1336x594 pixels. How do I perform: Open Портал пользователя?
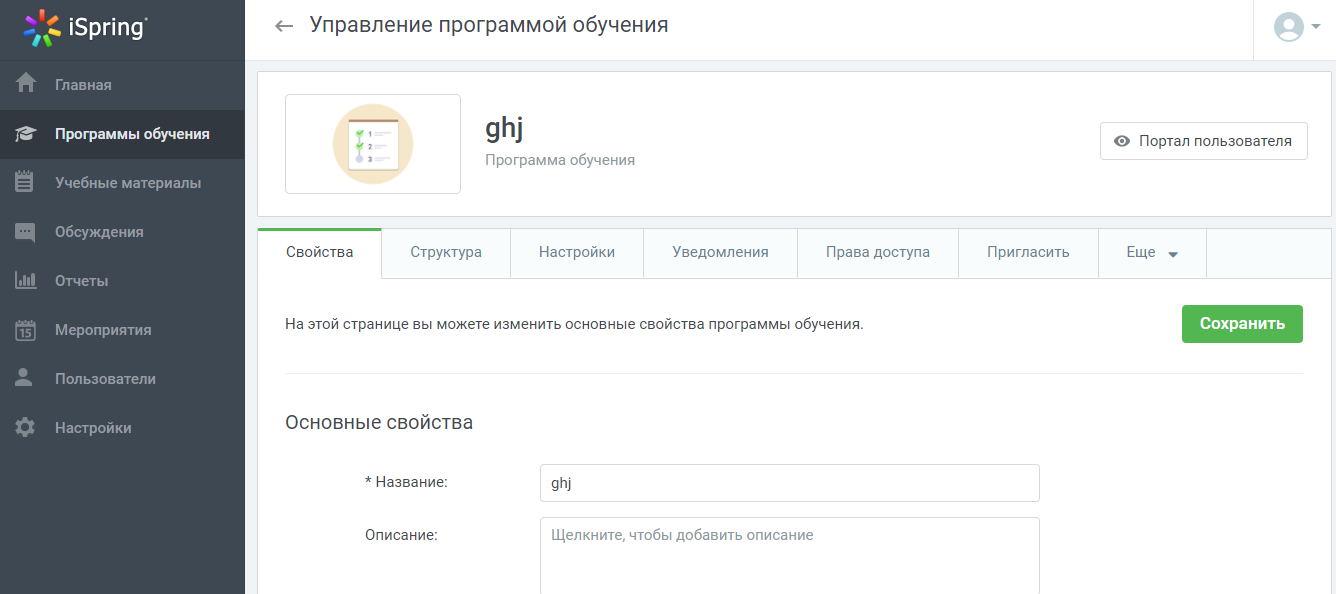click(x=1203, y=140)
